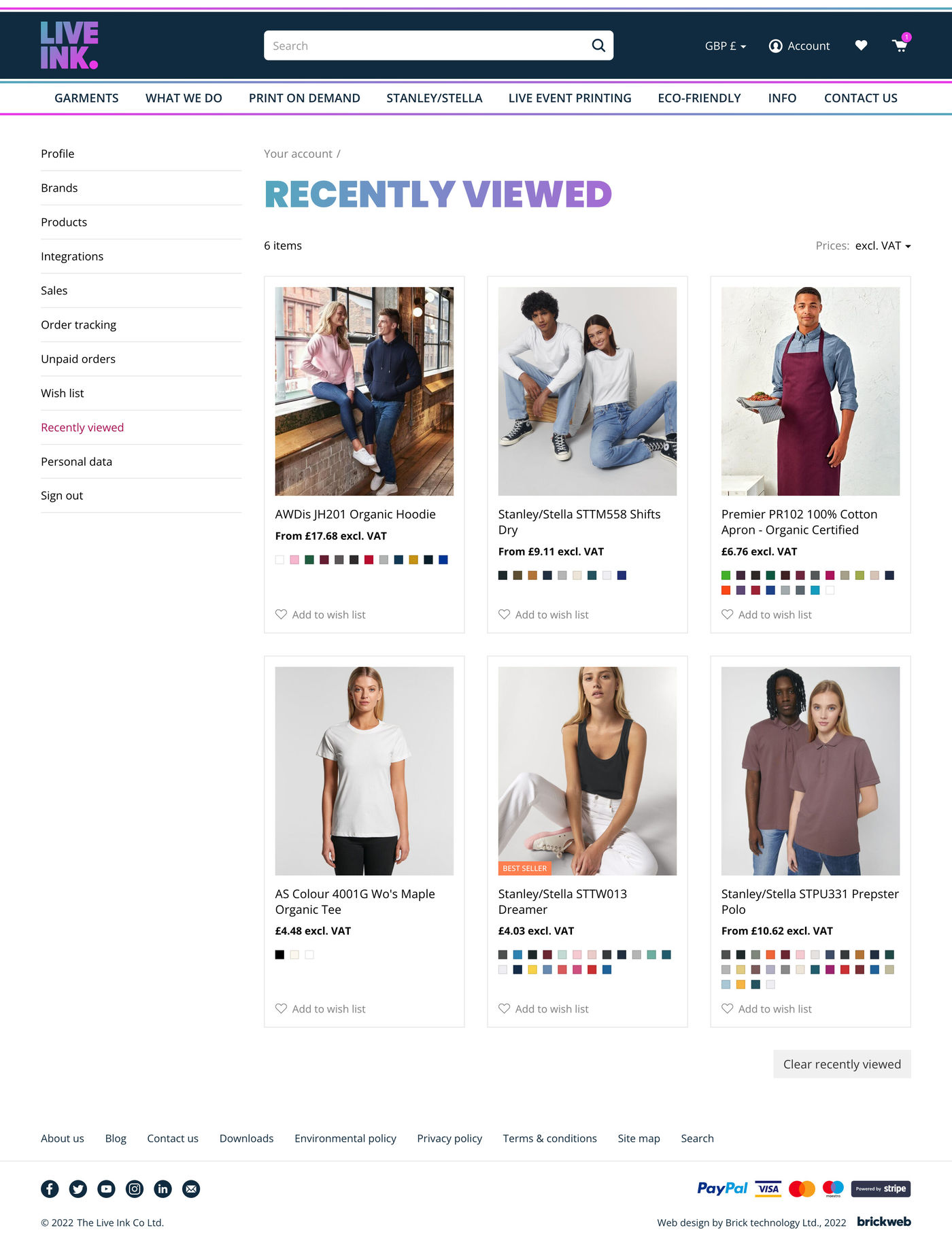Add AWDis JH201 Organic Hoodie to wish list
952x1247 pixels.
pyautogui.click(x=320, y=615)
